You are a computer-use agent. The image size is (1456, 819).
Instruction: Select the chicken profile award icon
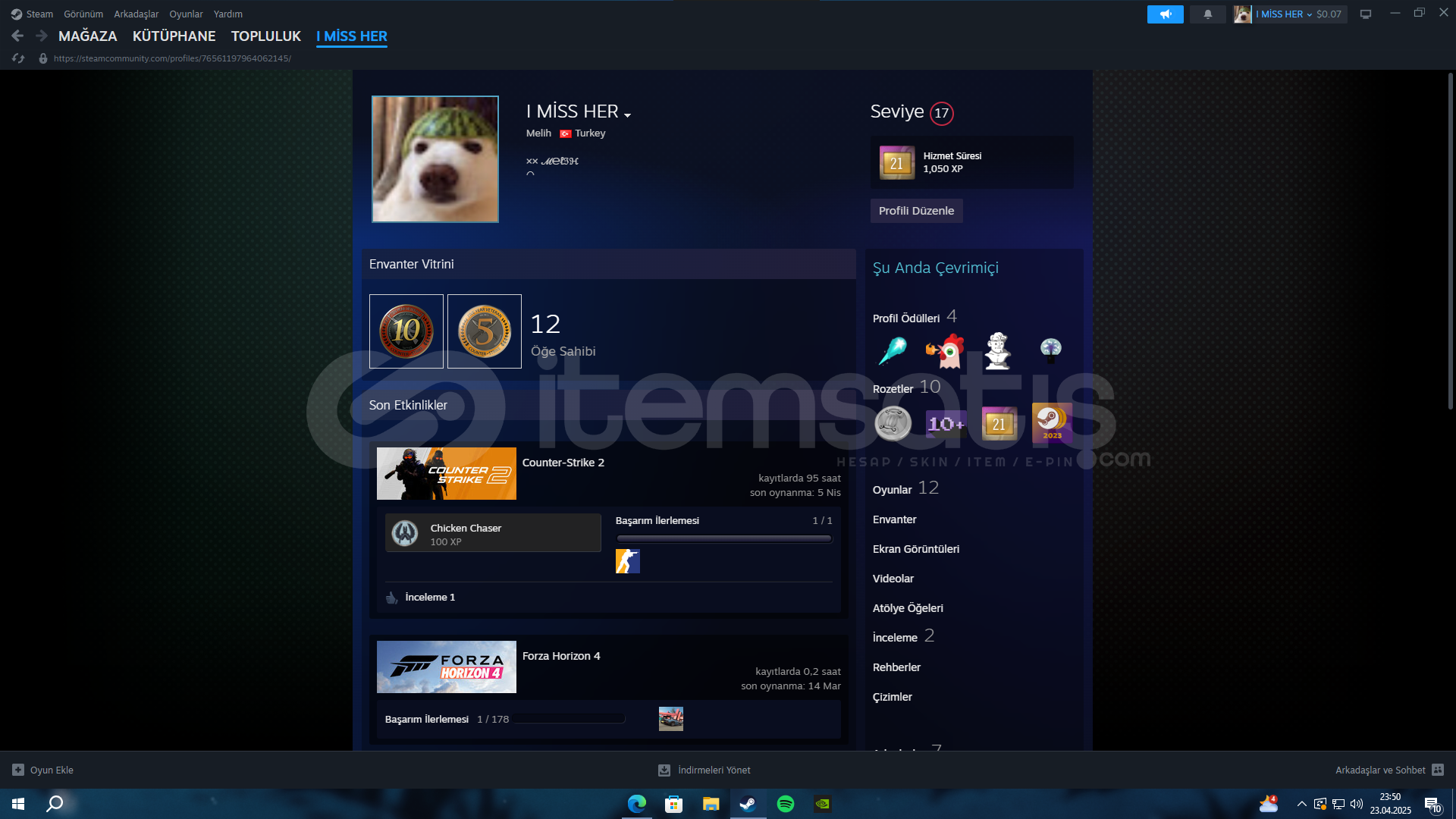click(x=945, y=351)
